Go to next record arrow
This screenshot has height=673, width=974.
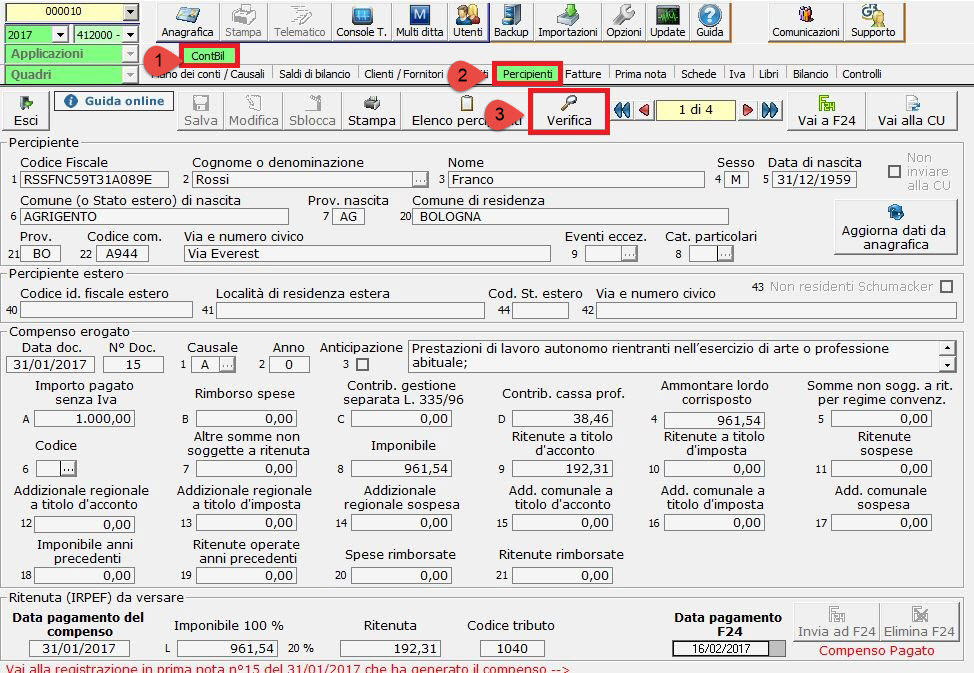(x=748, y=110)
